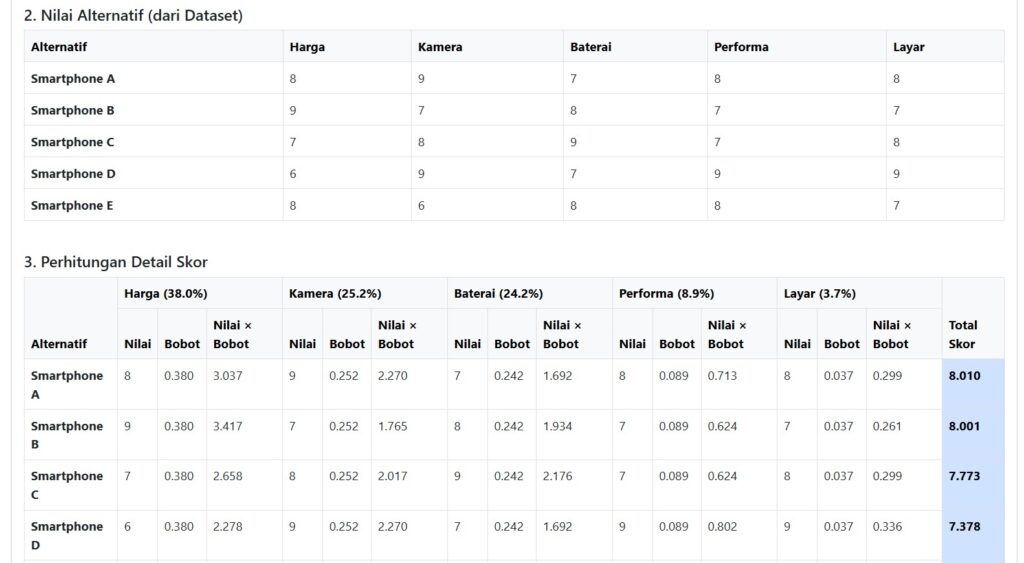
Task: Click Smartphone E in the alternatives table
Action: [72, 206]
